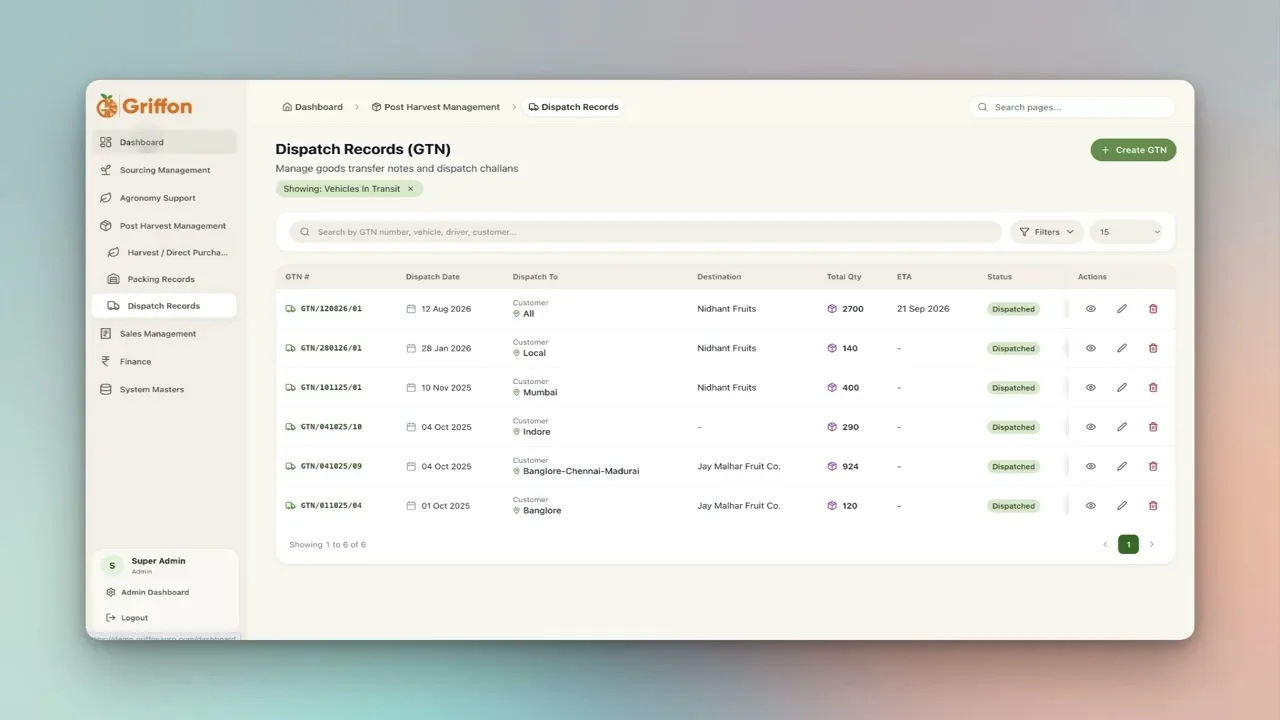Click package icon beside quantity 924
Screen dimensions: 1280x720
coord(832,466)
